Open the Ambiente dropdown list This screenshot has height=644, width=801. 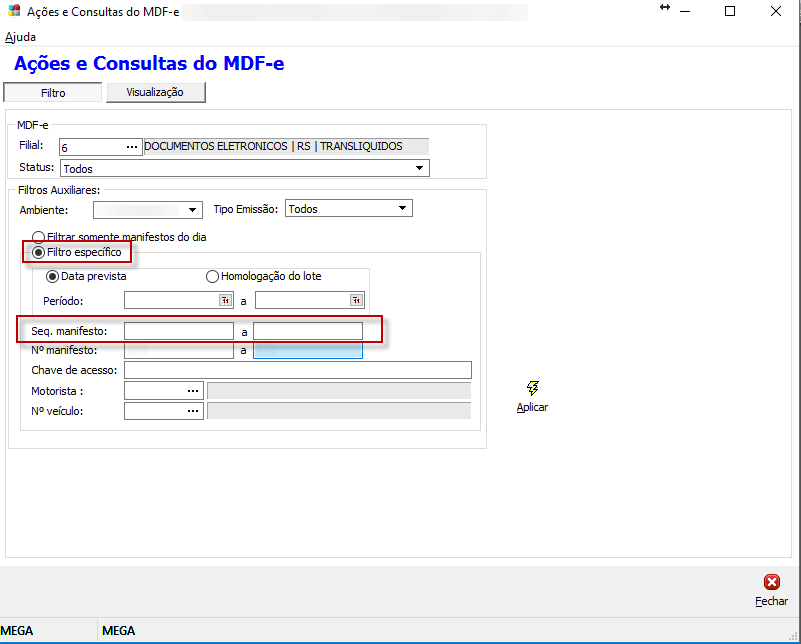tap(194, 210)
